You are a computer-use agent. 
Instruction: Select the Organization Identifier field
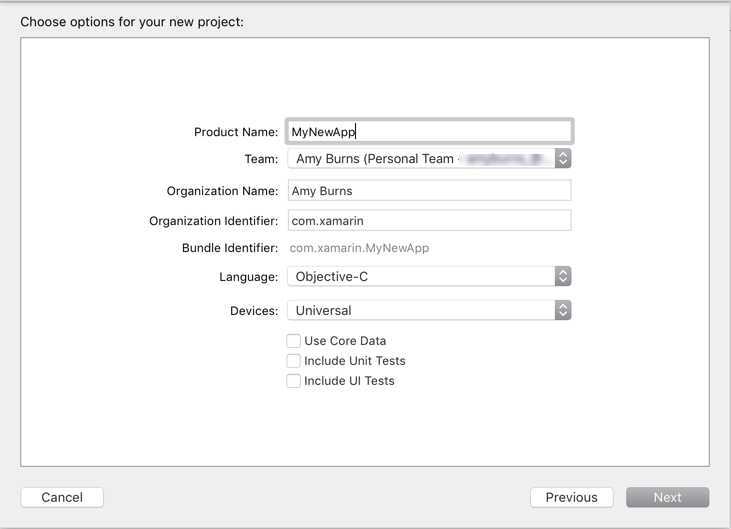click(429, 220)
